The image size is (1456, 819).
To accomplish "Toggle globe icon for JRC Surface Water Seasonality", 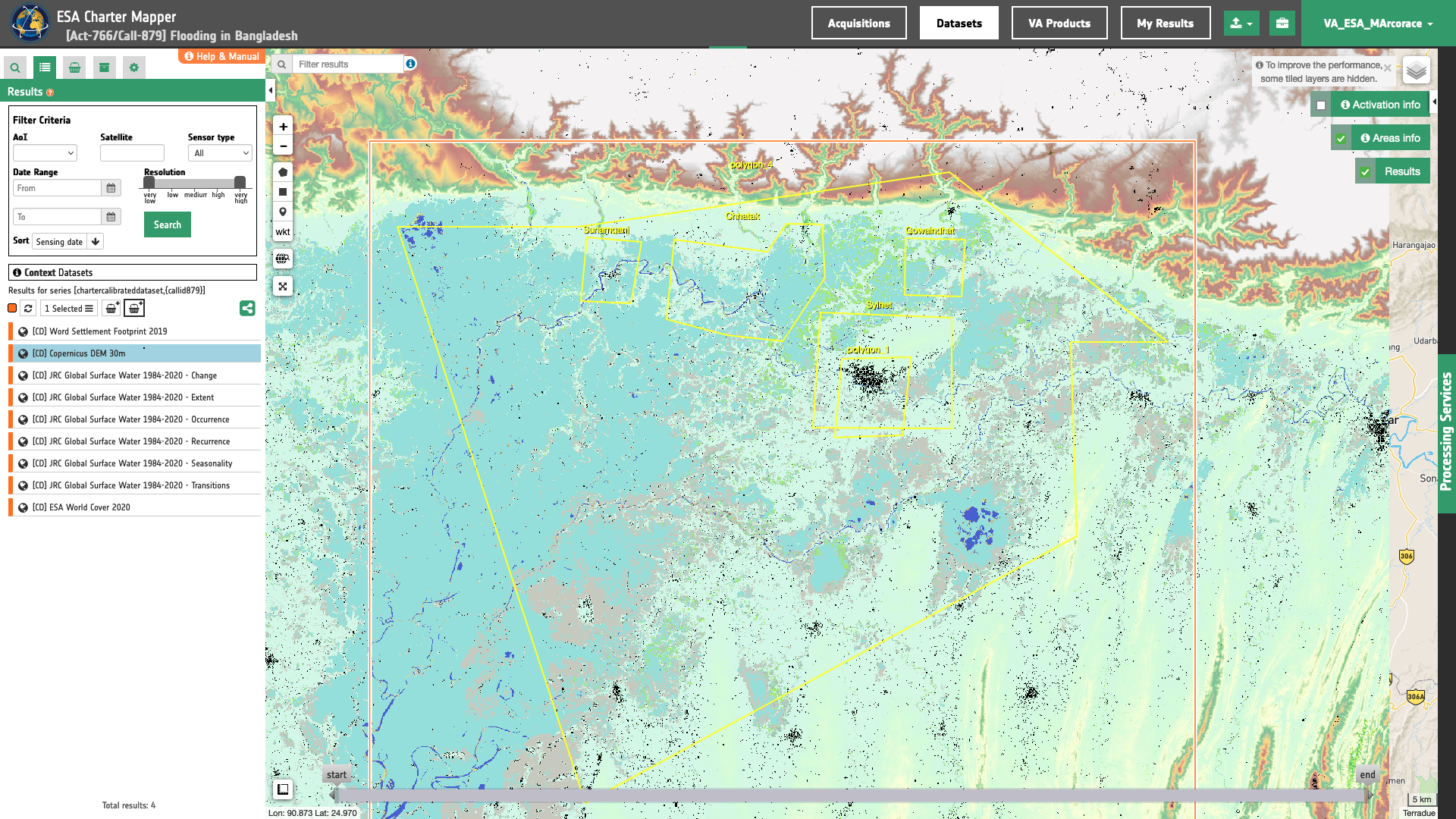I will pyautogui.click(x=24, y=463).
